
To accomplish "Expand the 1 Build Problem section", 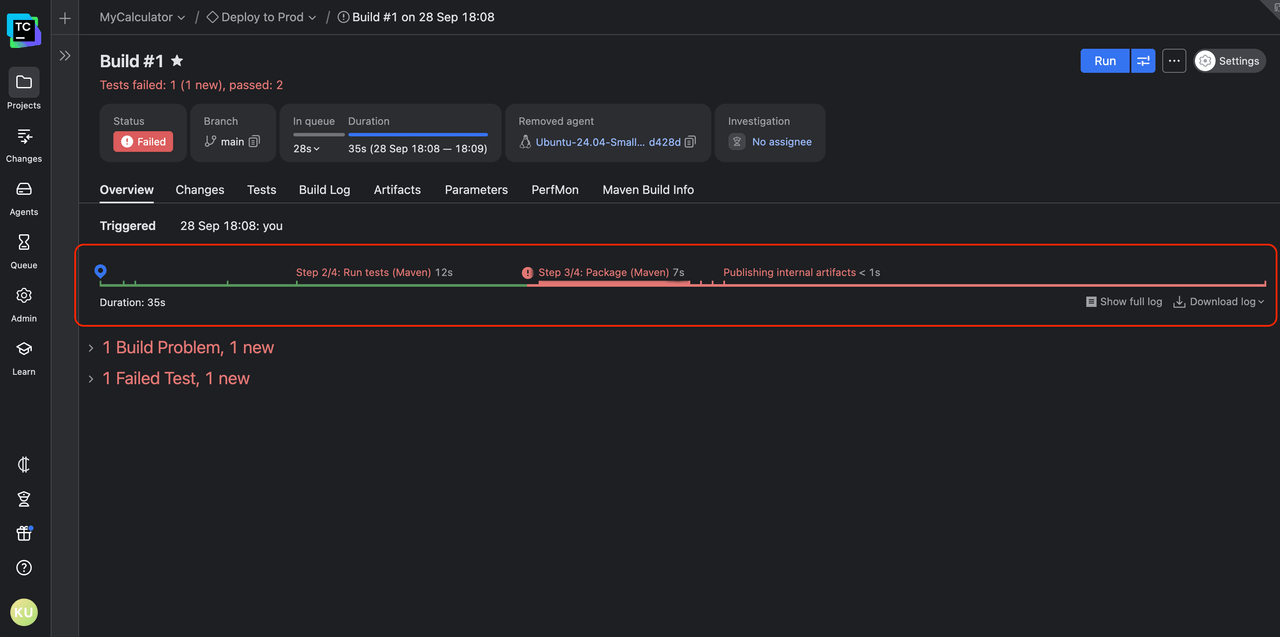I will click(91, 348).
